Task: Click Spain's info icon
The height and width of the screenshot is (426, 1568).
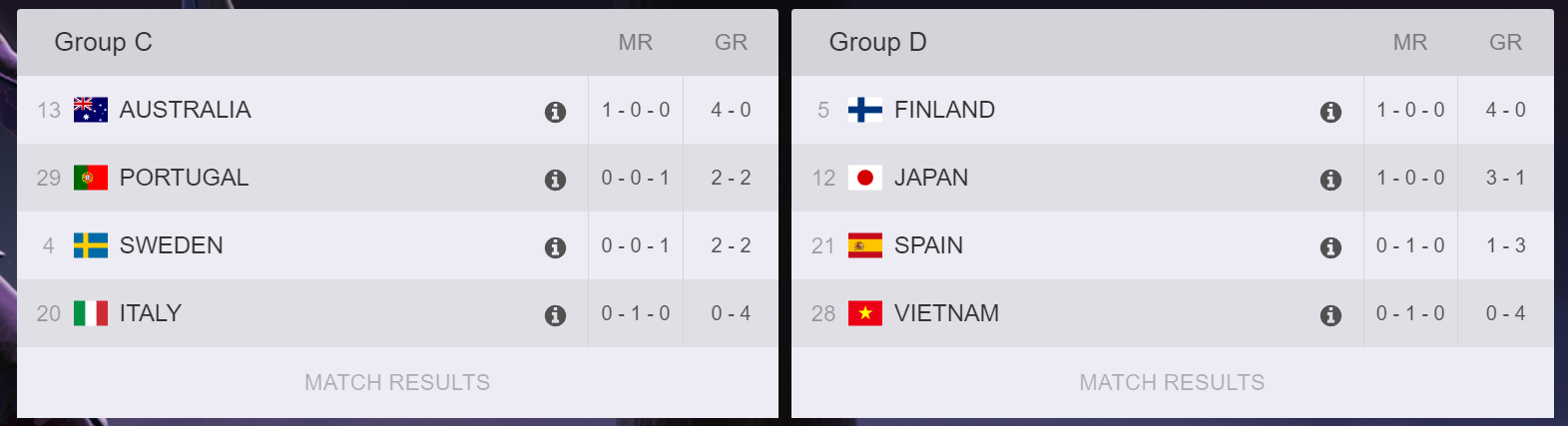Action: point(1330,247)
